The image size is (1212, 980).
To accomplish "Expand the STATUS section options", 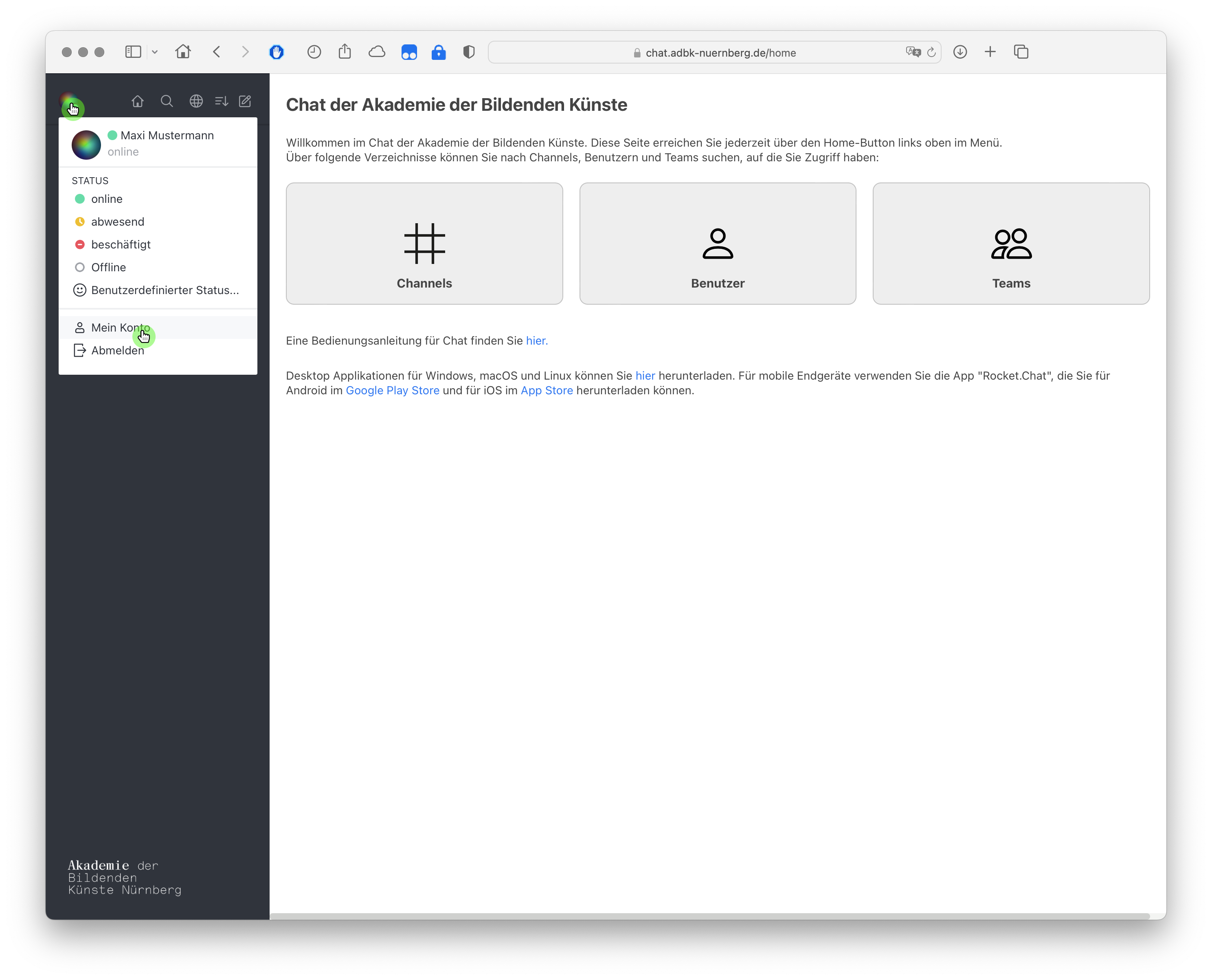I will coord(90,180).
